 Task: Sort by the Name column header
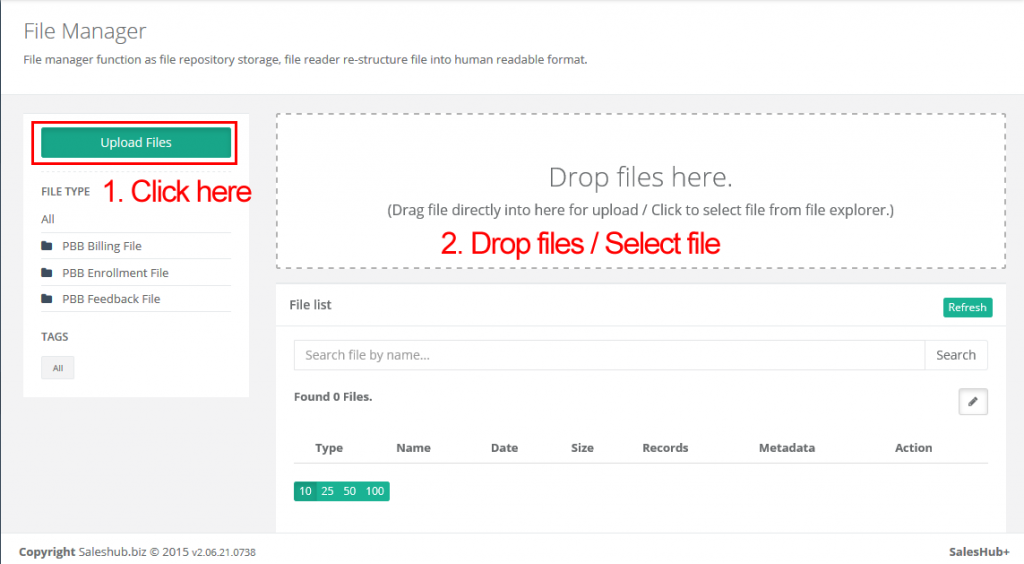pos(413,448)
